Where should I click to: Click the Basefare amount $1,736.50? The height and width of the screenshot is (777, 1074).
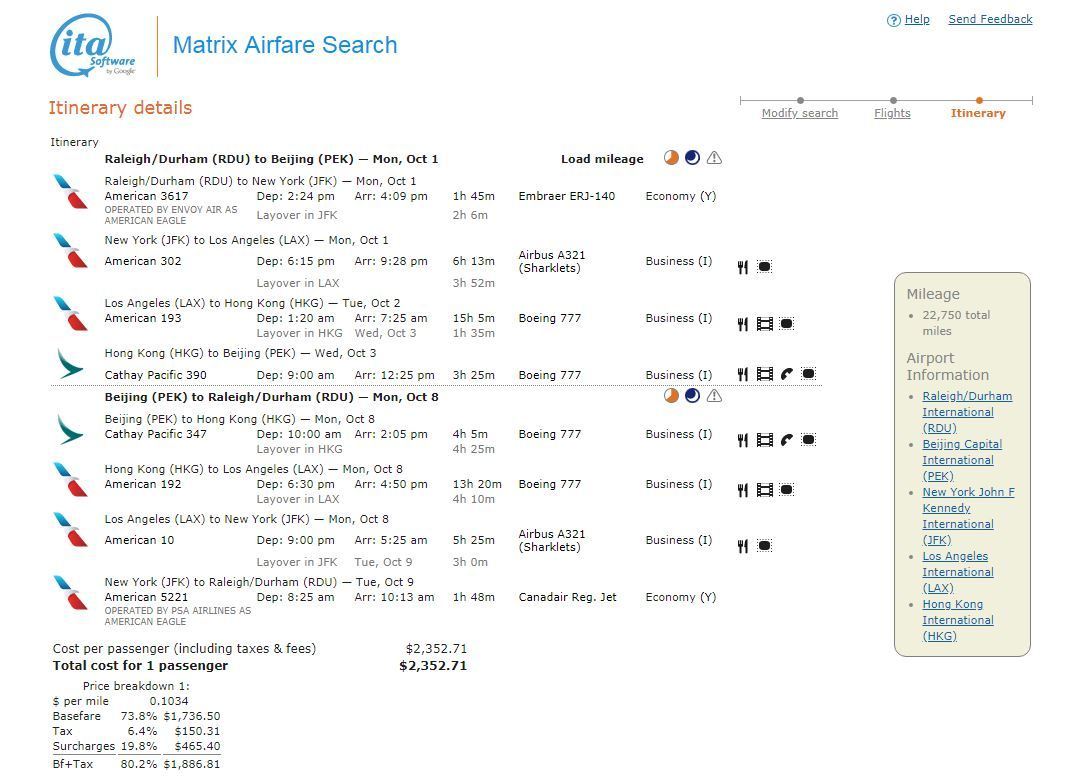192,716
